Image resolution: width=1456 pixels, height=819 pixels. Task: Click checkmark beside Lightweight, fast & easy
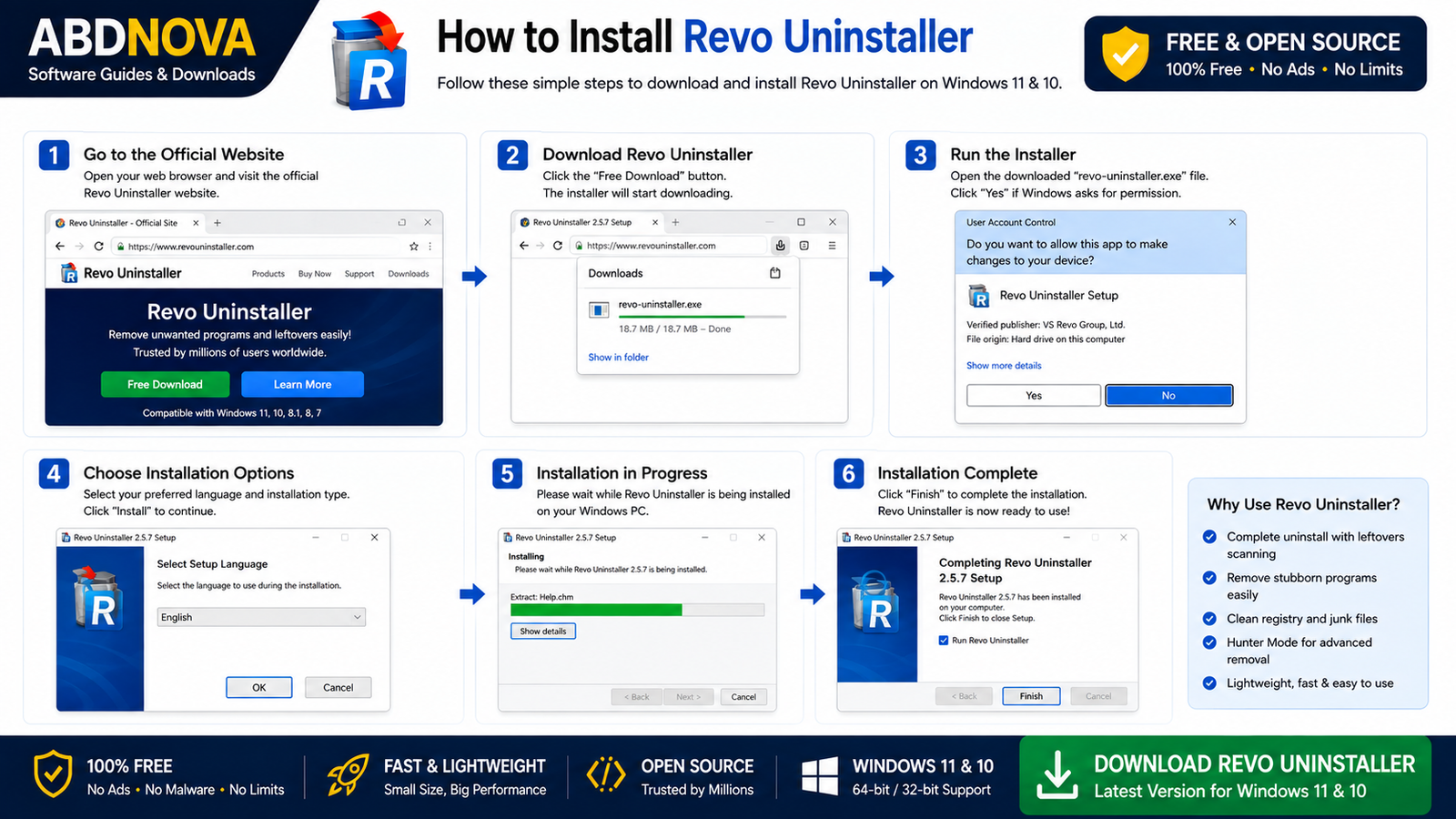coord(1209,683)
